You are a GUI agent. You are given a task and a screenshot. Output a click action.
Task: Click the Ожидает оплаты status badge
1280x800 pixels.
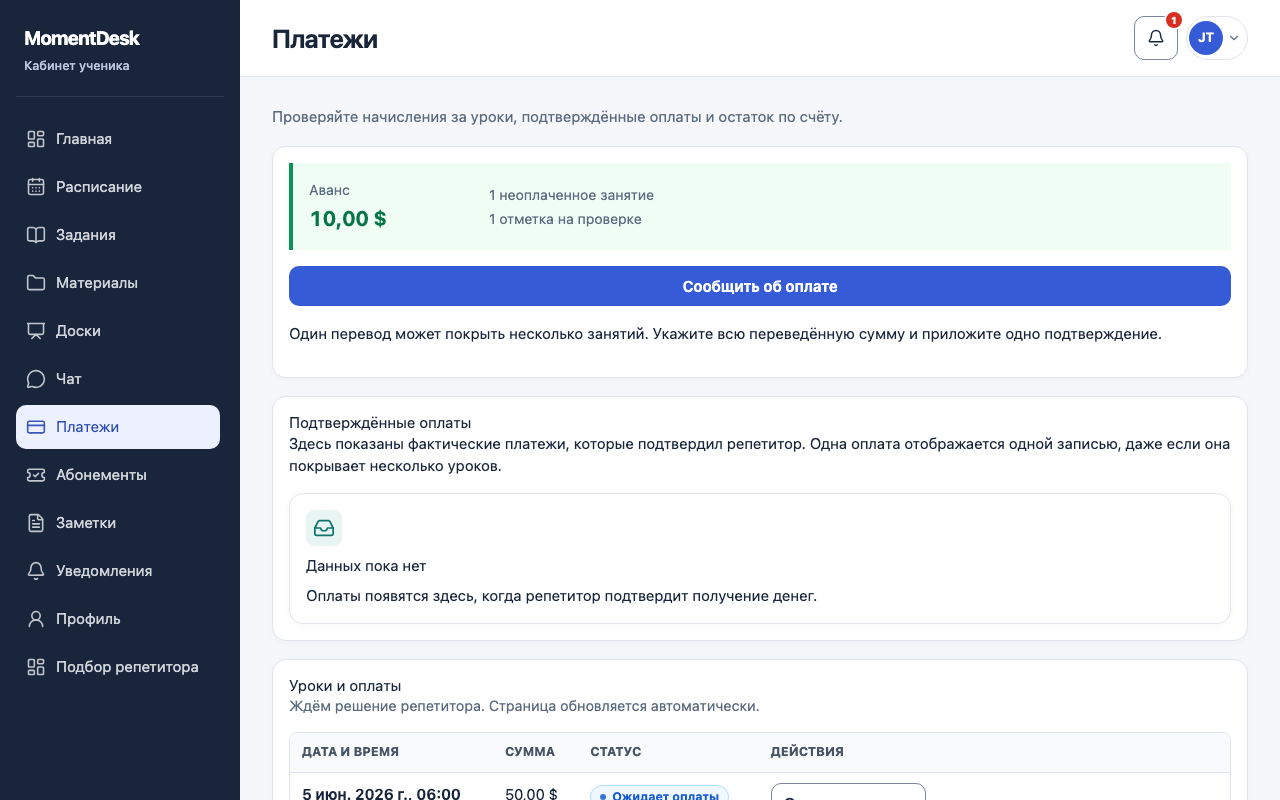[x=659, y=795]
